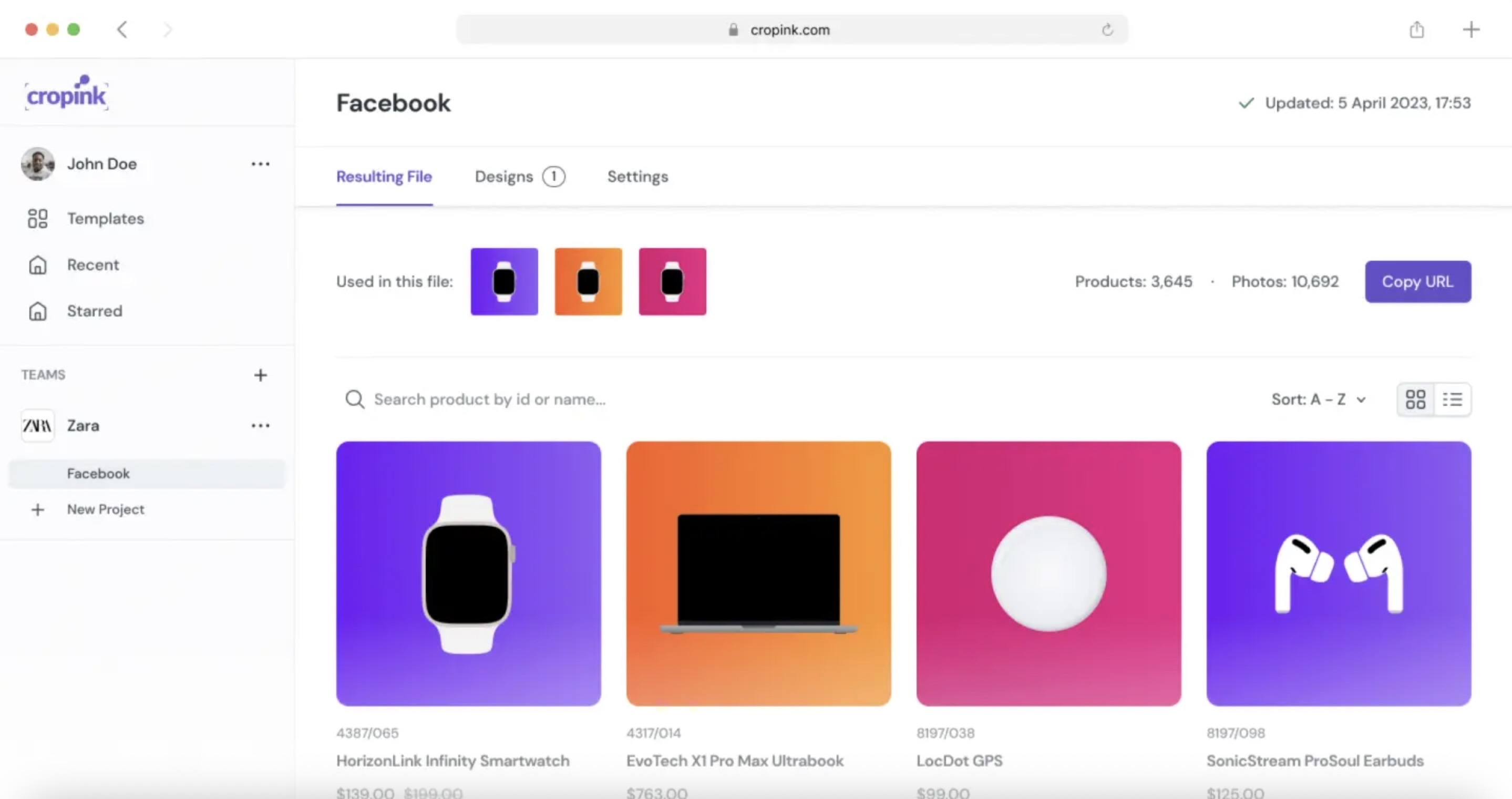Image resolution: width=1512 pixels, height=799 pixels.
Task: Click the browser share icon
Action: pyautogui.click(x=1416, y=29)
